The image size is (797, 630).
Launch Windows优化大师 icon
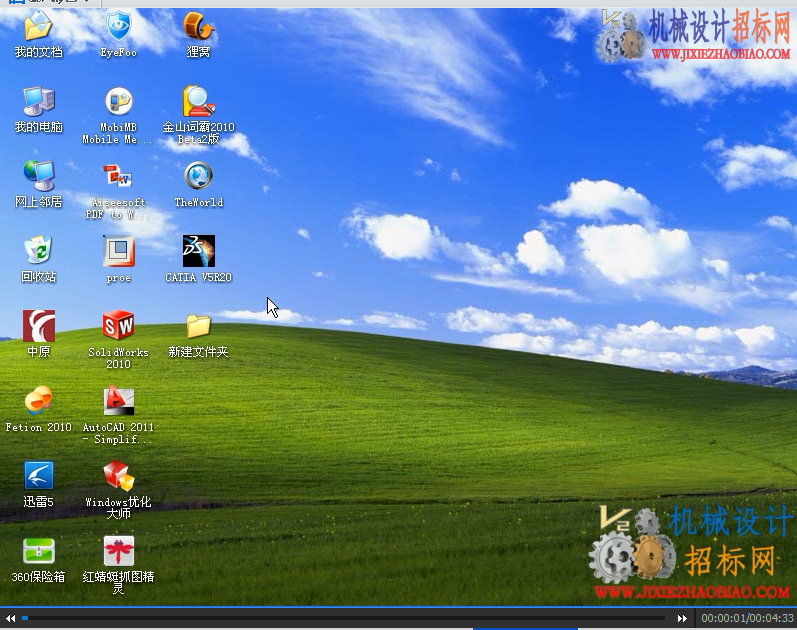118,475
